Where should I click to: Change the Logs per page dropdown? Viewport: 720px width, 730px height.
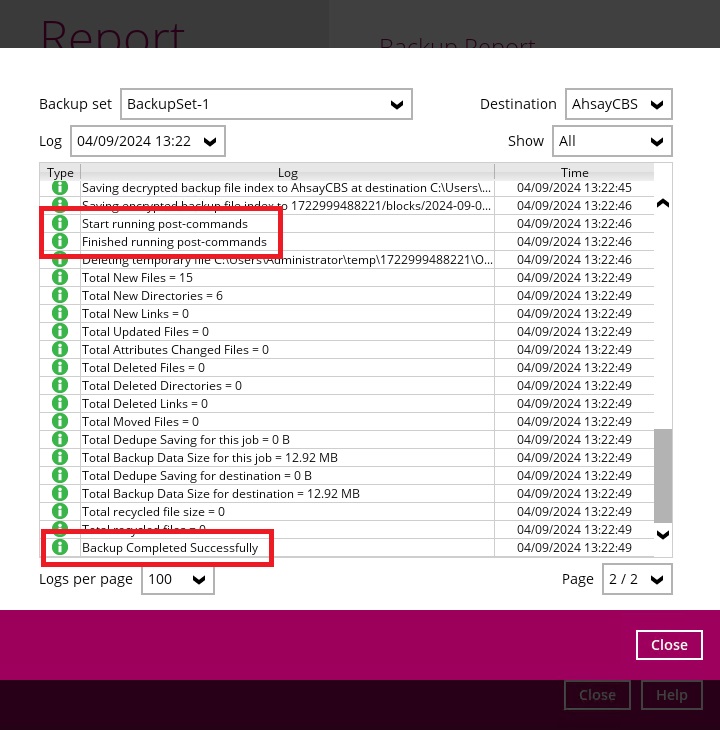(x=177, y=579)
